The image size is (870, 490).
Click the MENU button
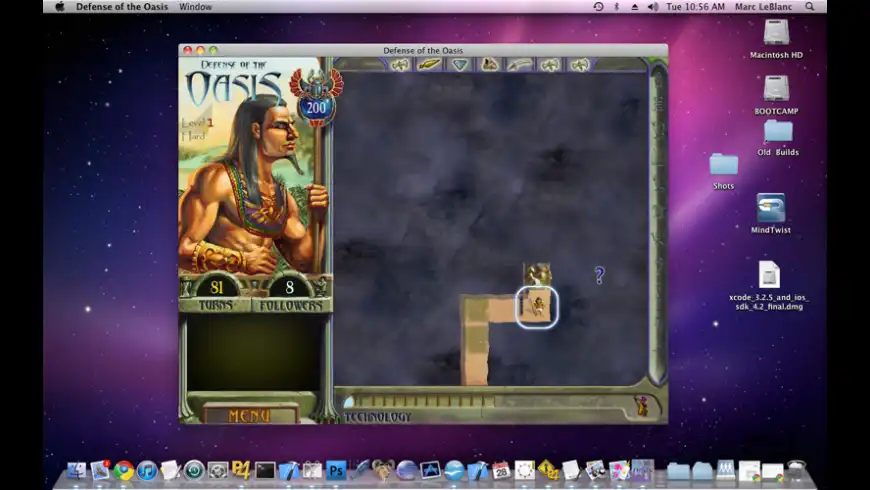point(250,415)
